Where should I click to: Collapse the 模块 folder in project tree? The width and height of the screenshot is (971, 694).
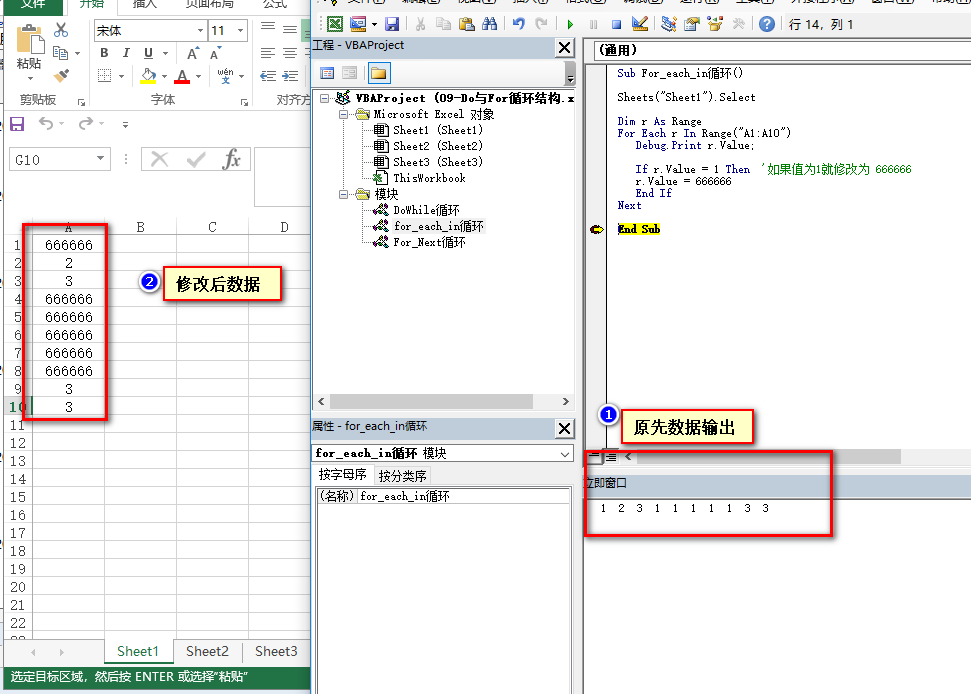coord(346,194)
